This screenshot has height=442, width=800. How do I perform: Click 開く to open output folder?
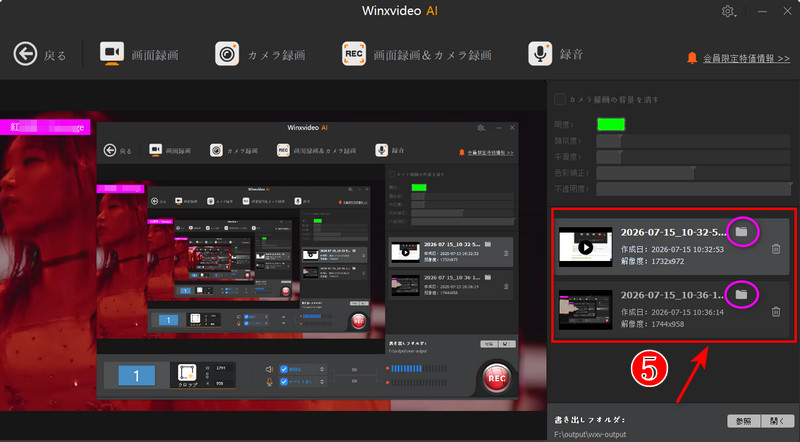tap(777, 421)
